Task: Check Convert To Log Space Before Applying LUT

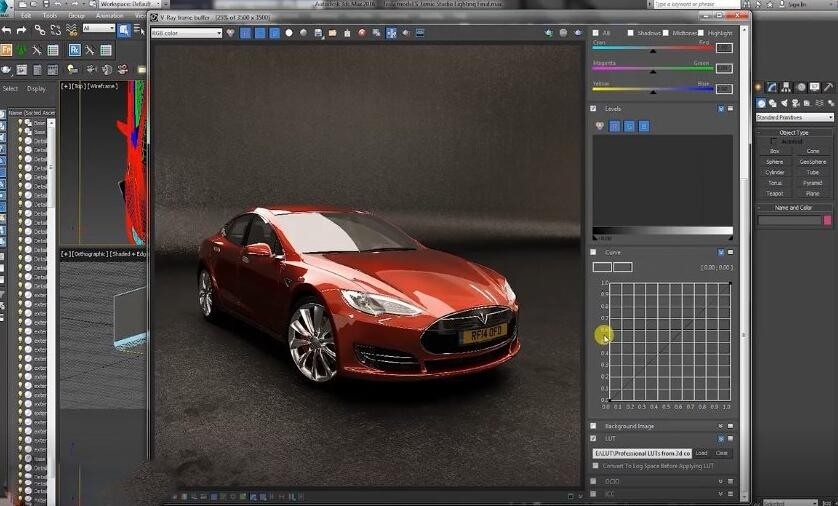Action: (595, 466)
